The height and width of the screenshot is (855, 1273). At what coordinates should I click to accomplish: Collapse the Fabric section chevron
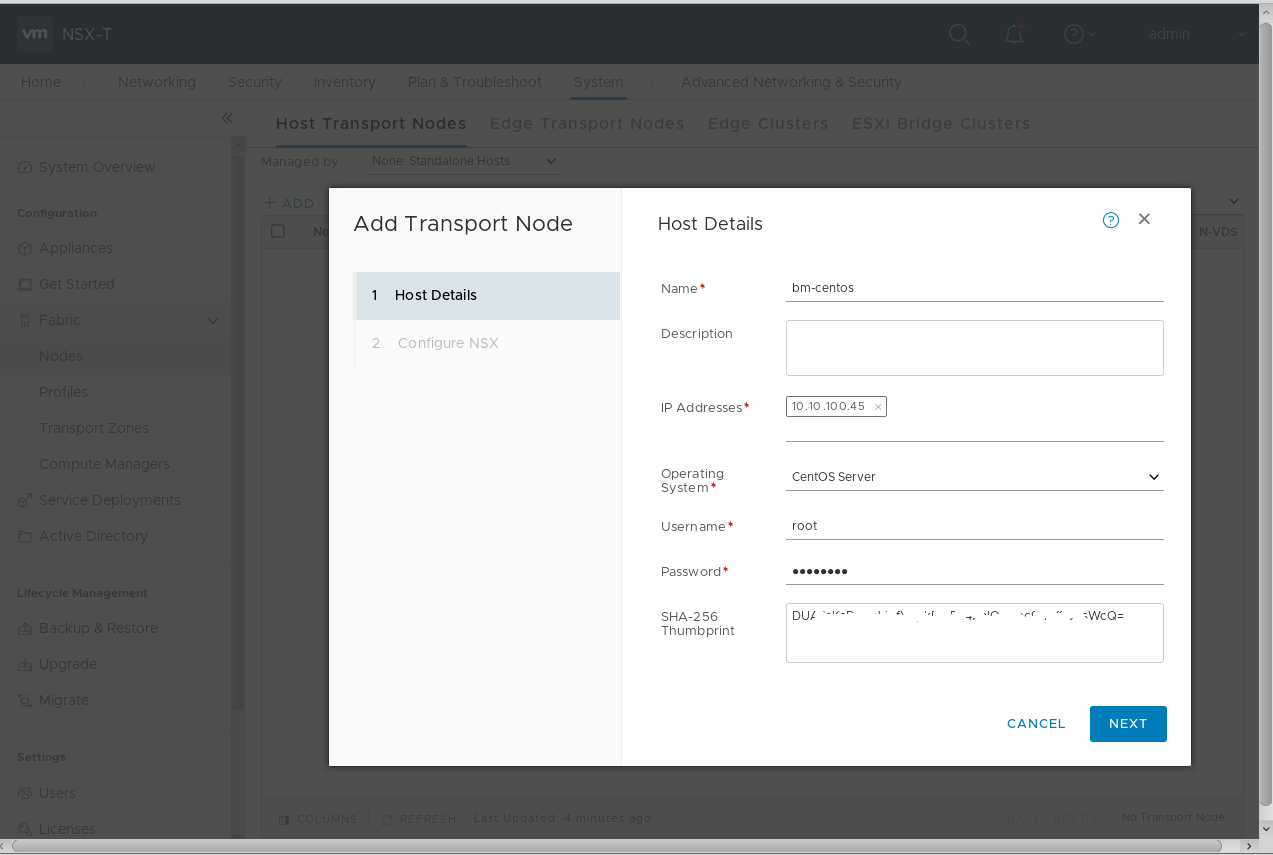click(x=213, y=320)
